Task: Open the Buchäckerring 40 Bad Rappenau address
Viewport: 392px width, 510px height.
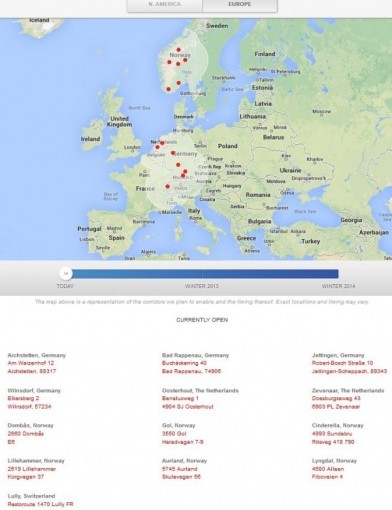Action: [x=191, y=367]
